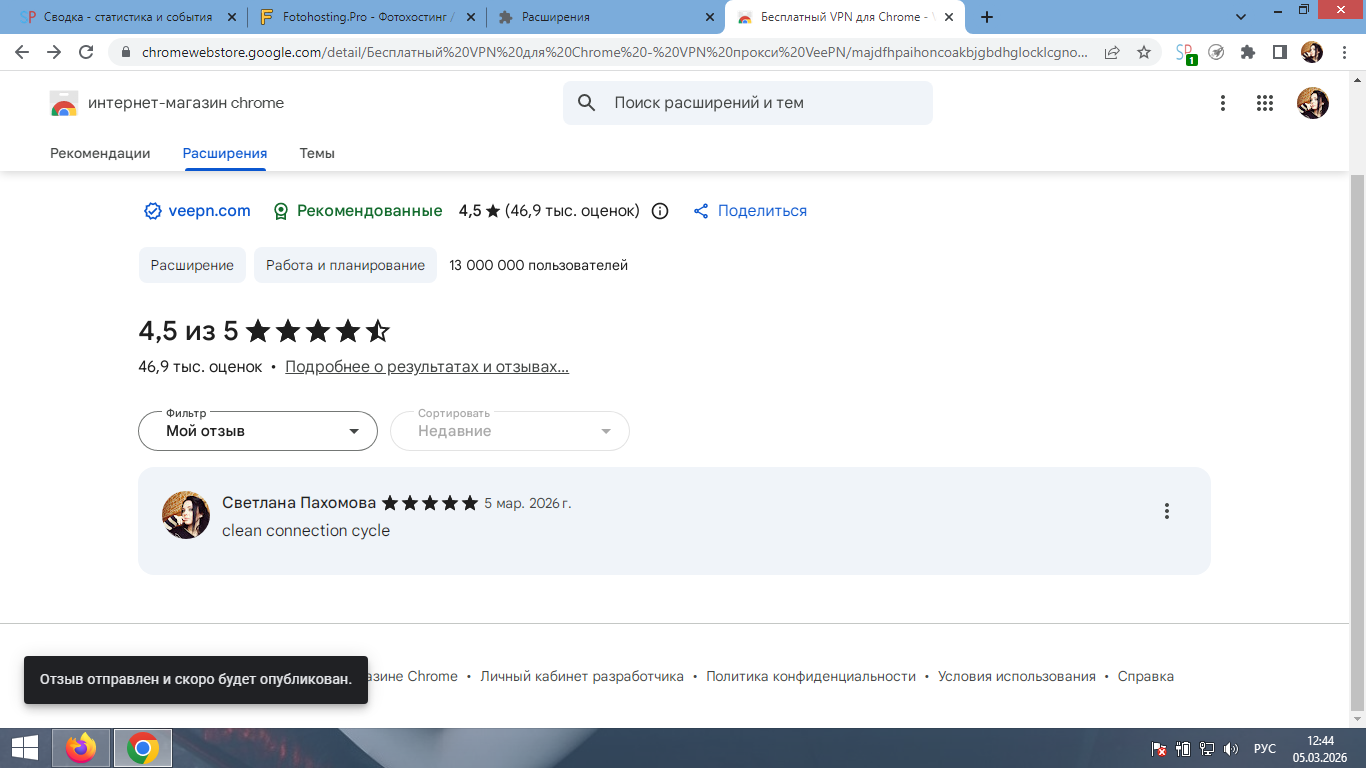Show the tab search chevron list
Screen dimensions: 1366x768
[1241, 17]
